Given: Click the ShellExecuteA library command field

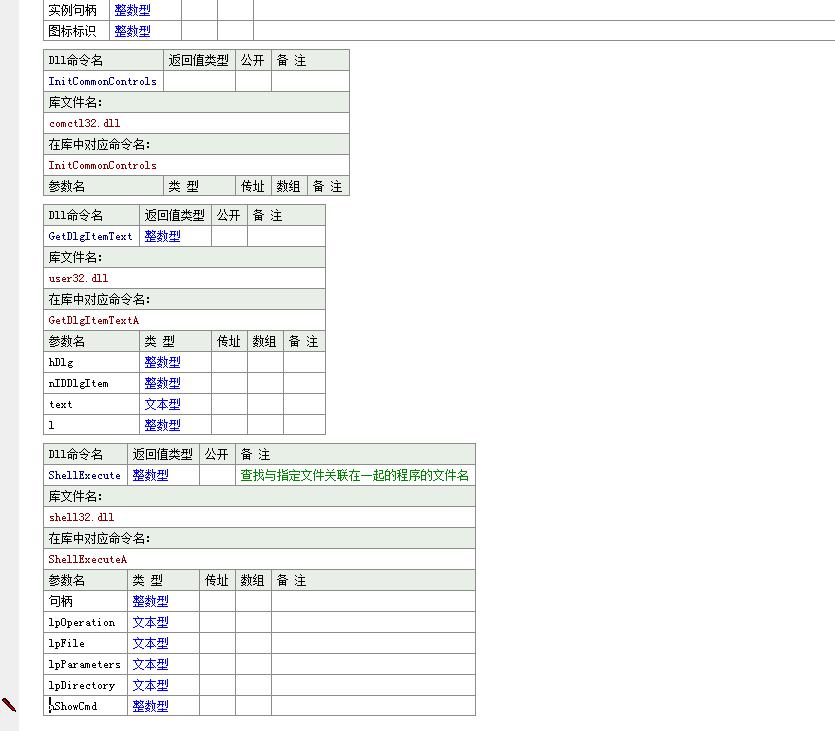Looking at the screenshot, I should (88, 559).
